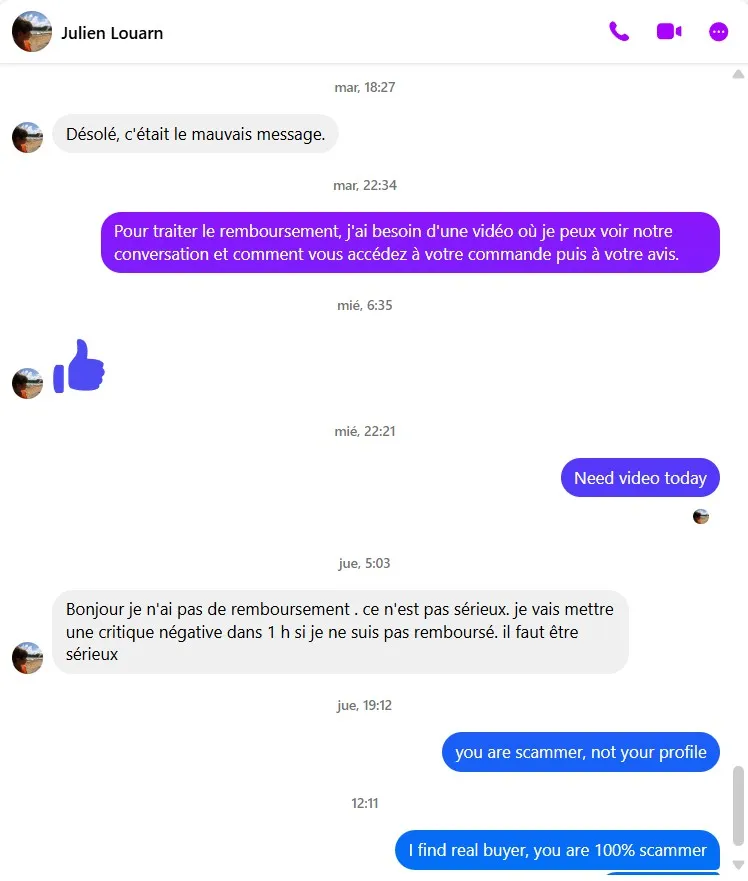Click the avatar next to the thumbs-up
Viewport: 748px width, 881px height.
(28, 384)
